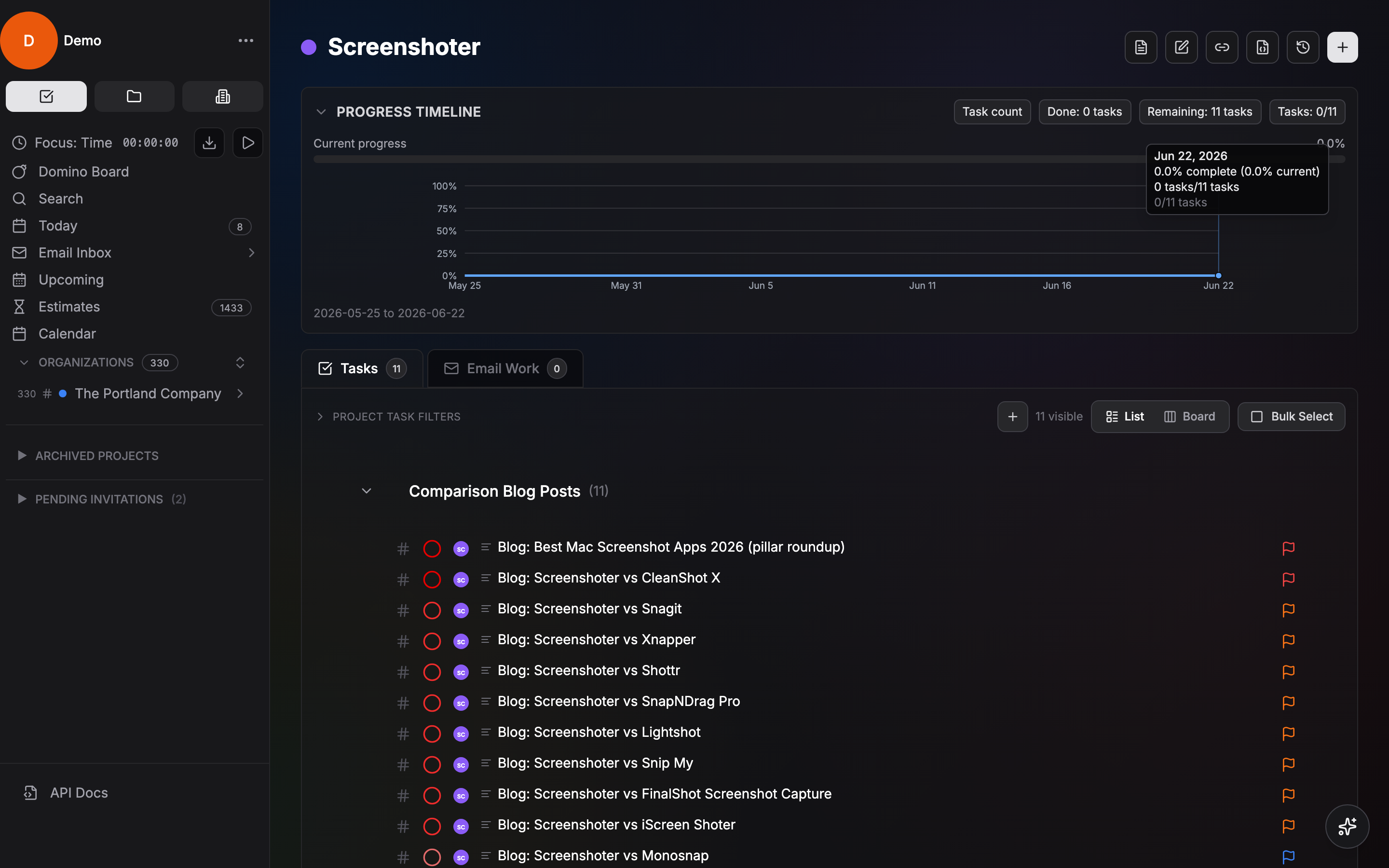Click the white plus button in header

[1343, 47]
